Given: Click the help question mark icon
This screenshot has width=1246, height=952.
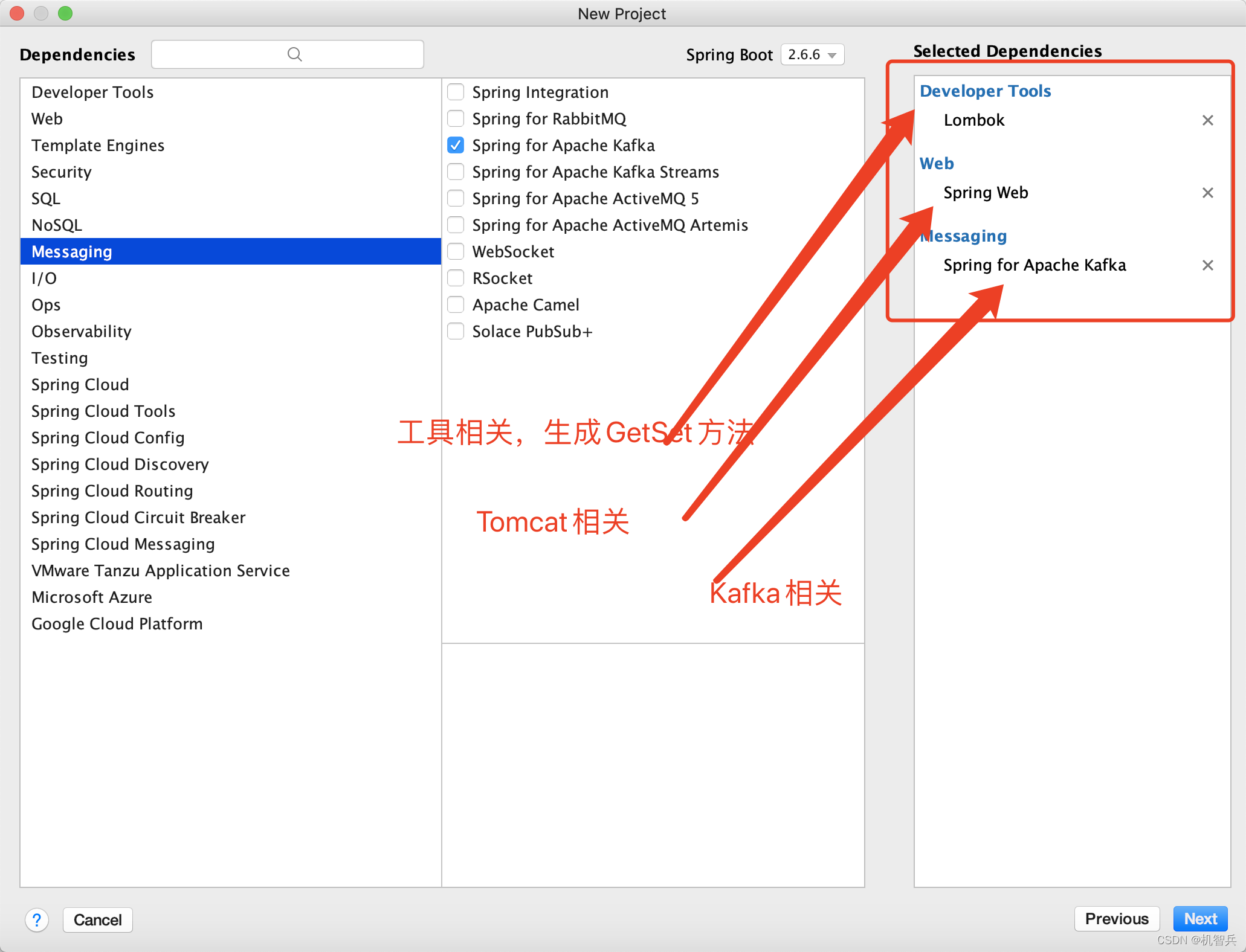Looking at the screenshot, I should tap(37, 920).
